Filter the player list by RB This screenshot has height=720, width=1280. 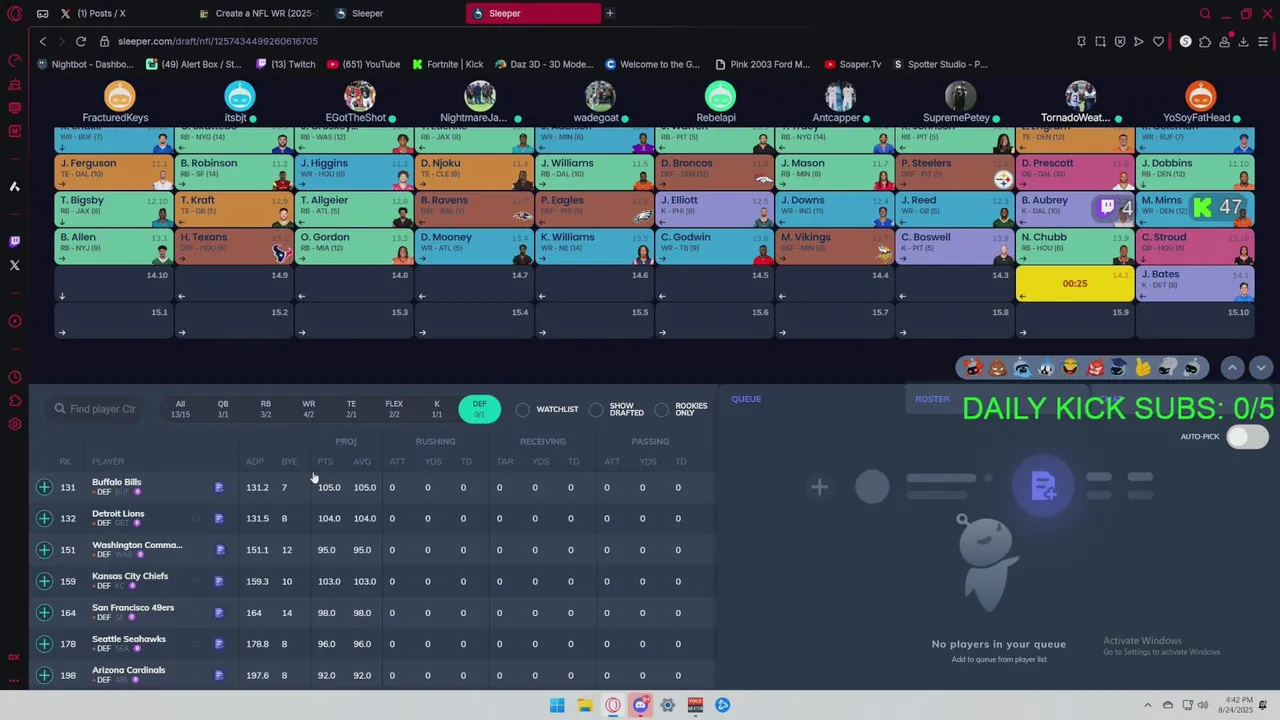(265, 409)
